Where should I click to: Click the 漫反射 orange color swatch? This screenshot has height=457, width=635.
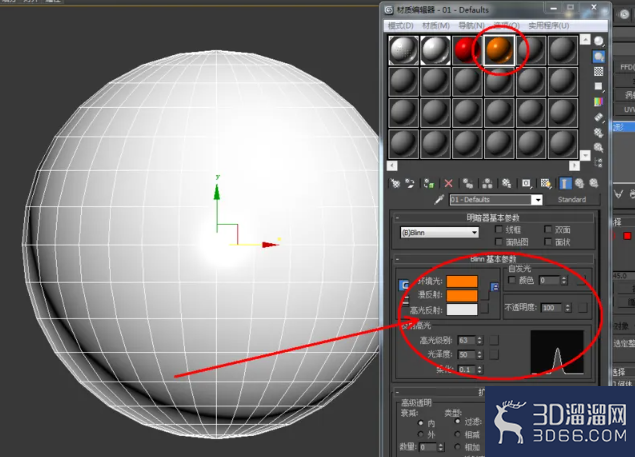click(462, 295)
